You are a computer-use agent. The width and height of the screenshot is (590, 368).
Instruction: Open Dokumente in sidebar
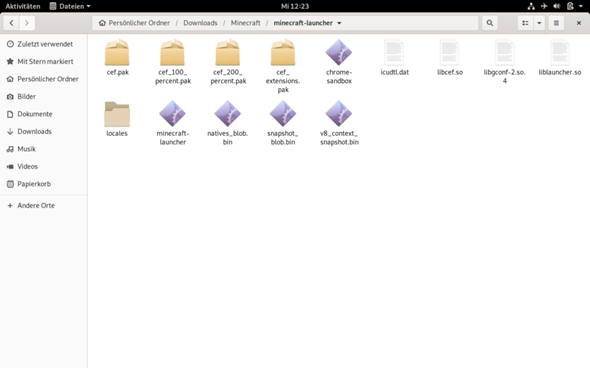[44, 114]
